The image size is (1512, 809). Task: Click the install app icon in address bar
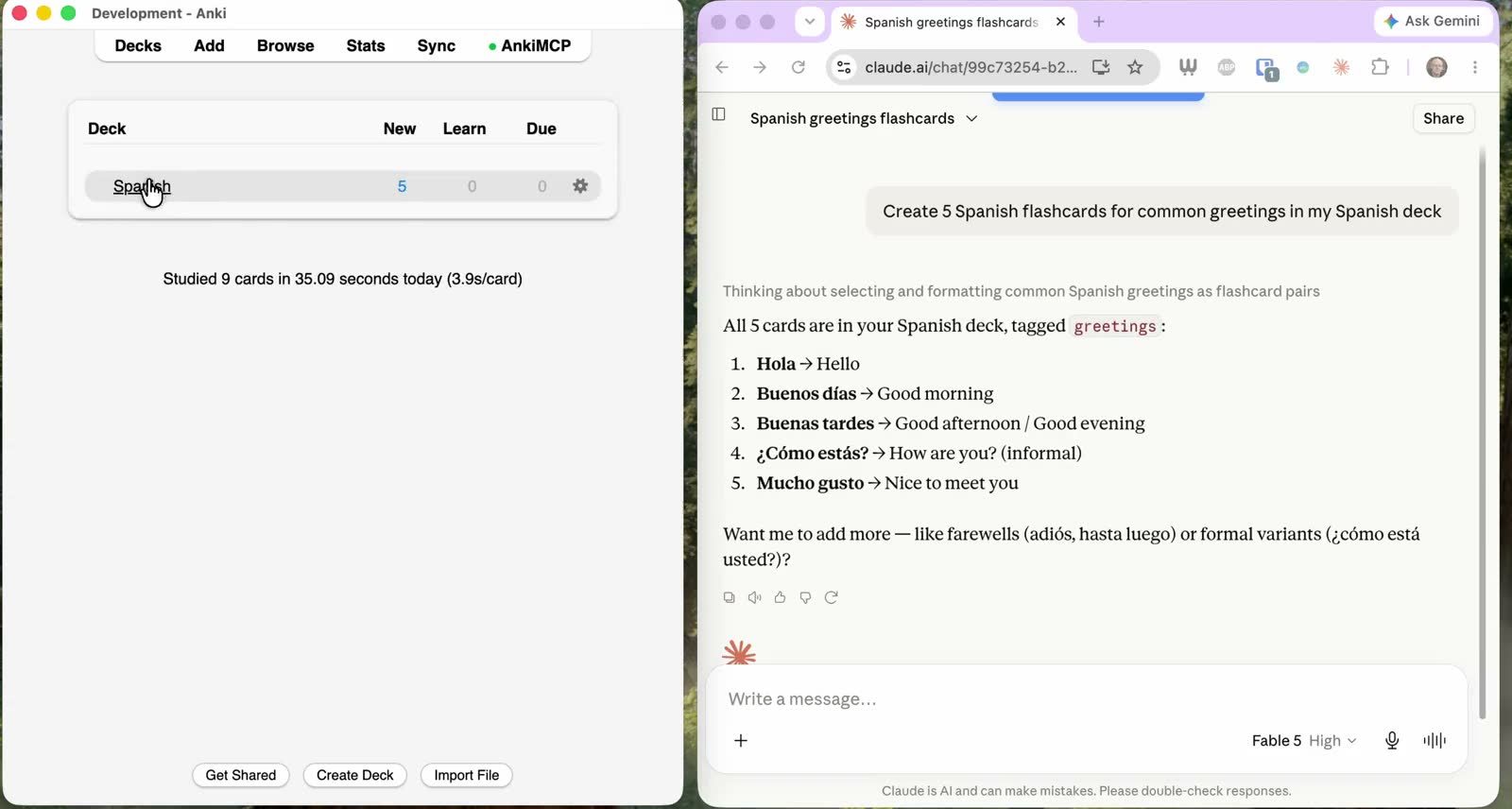[x=1101, y=67]
